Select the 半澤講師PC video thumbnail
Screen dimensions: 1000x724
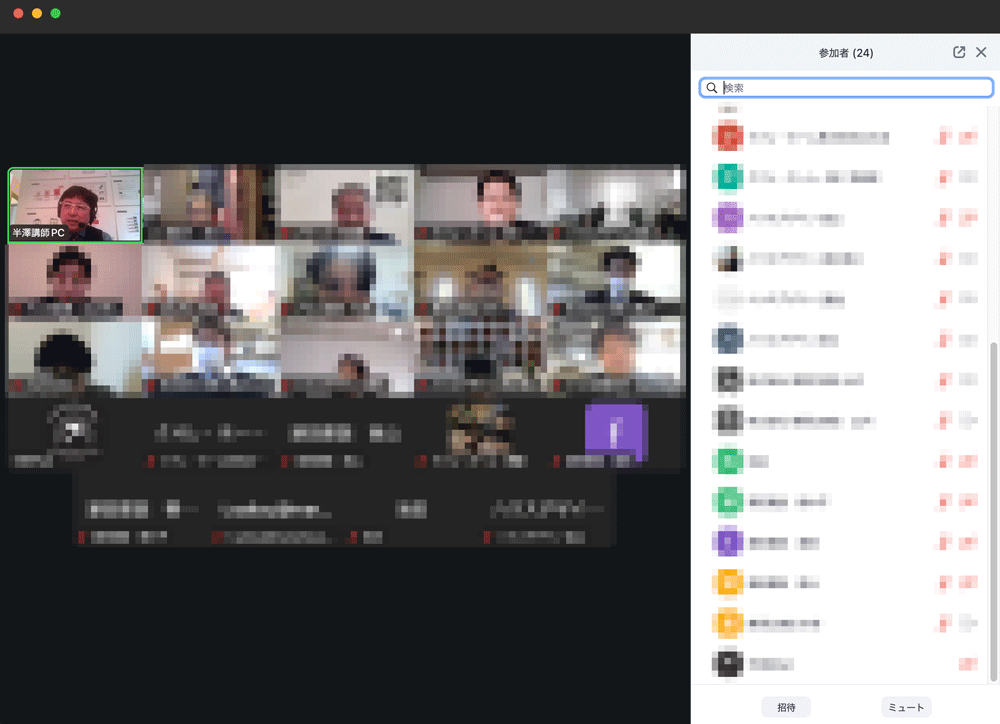pos(75,205)
